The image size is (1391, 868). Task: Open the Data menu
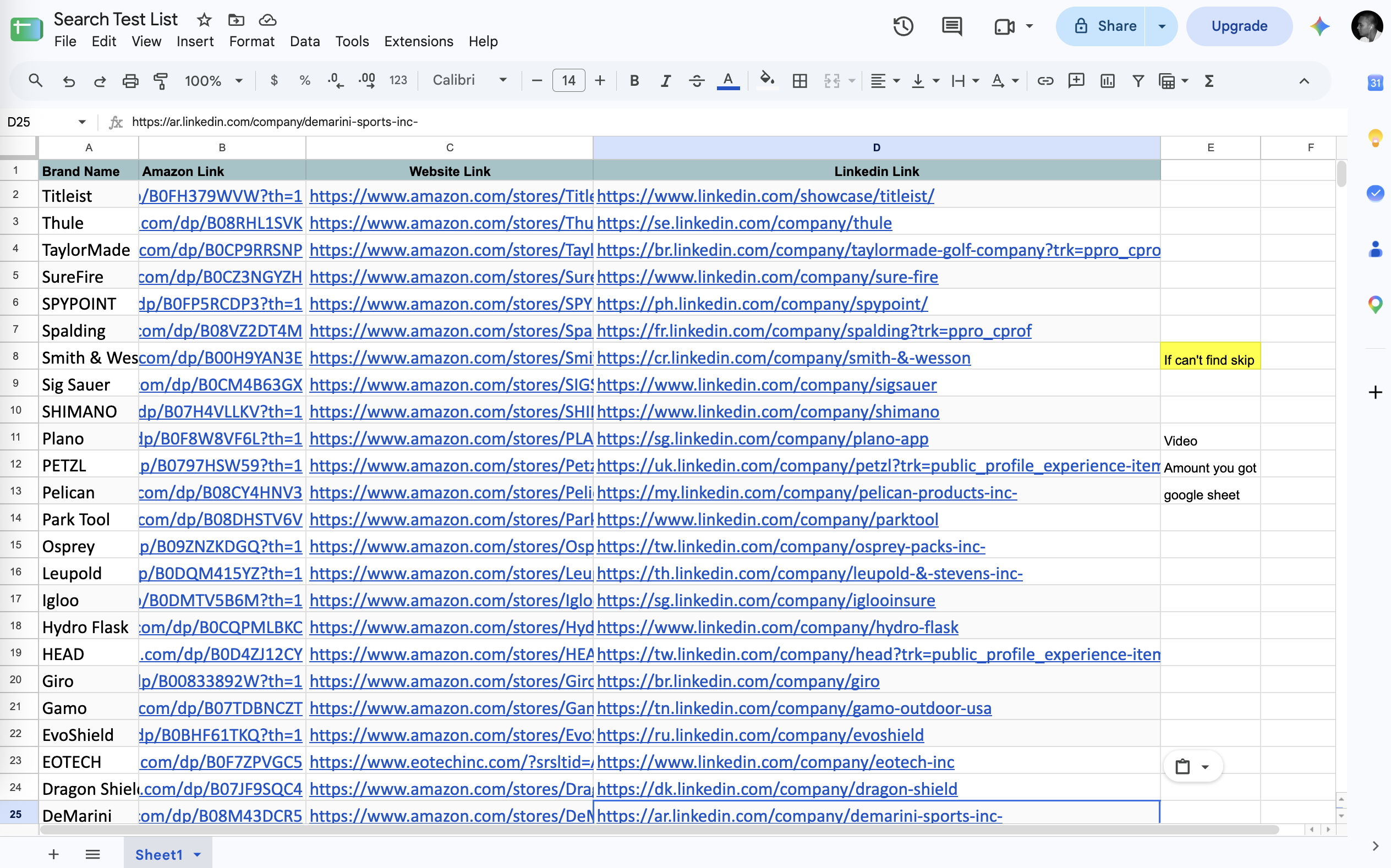point(304,41)
